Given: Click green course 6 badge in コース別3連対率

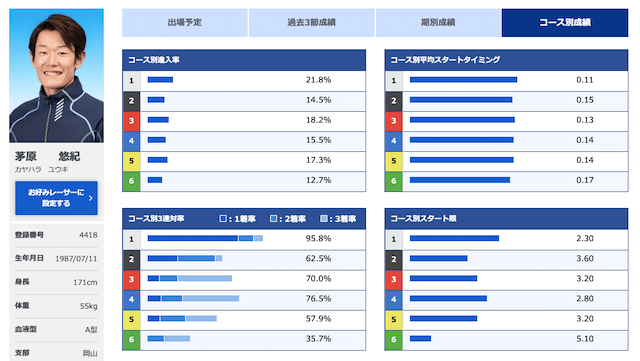Looking at the screenshot, I should pyautogui.click(x=131, y=340).
